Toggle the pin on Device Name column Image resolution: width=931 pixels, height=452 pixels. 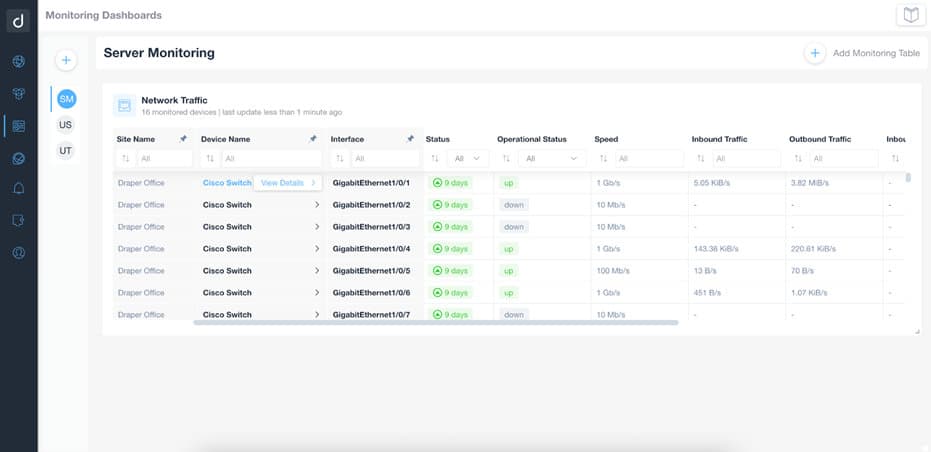(313, 139)
